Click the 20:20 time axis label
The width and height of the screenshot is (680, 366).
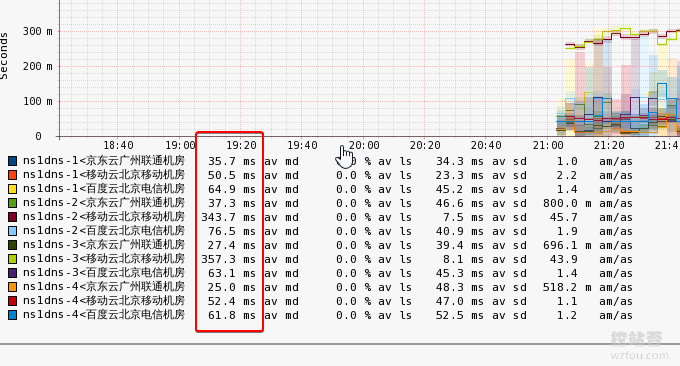[425, 145]
